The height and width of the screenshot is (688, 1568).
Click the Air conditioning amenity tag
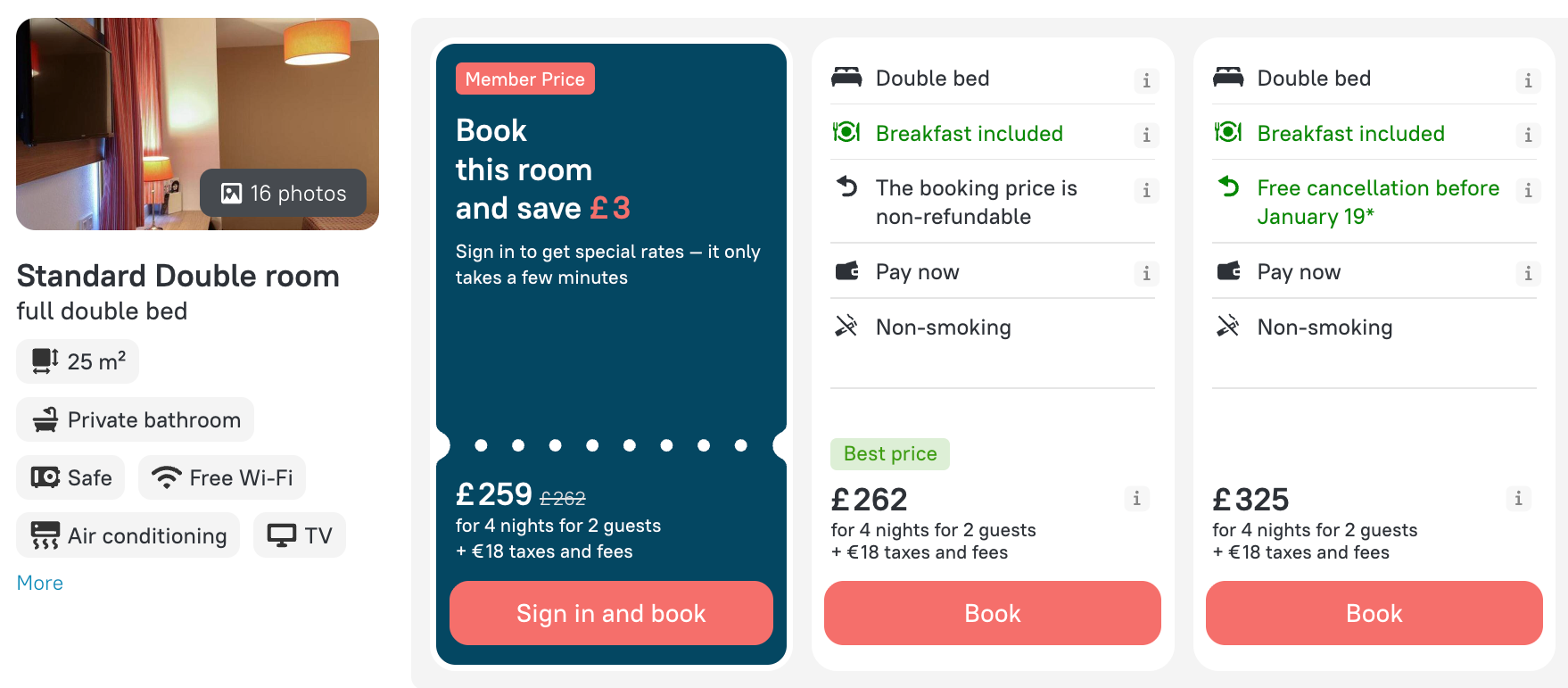click(x=128, y=535)
